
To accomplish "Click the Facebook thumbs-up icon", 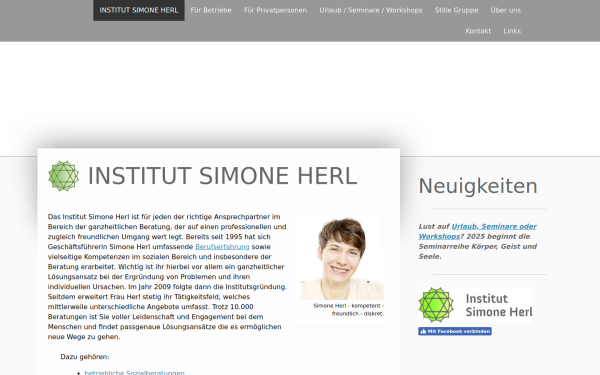I will [423, 331].
